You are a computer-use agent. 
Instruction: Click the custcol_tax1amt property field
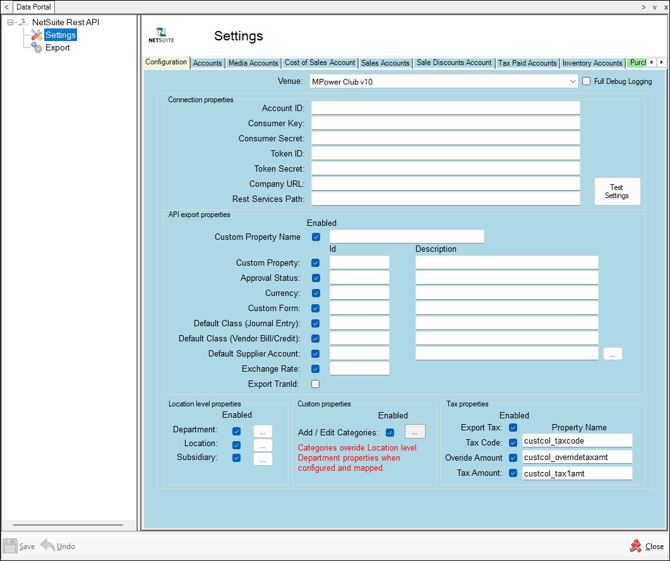click(x=577, y=473)
